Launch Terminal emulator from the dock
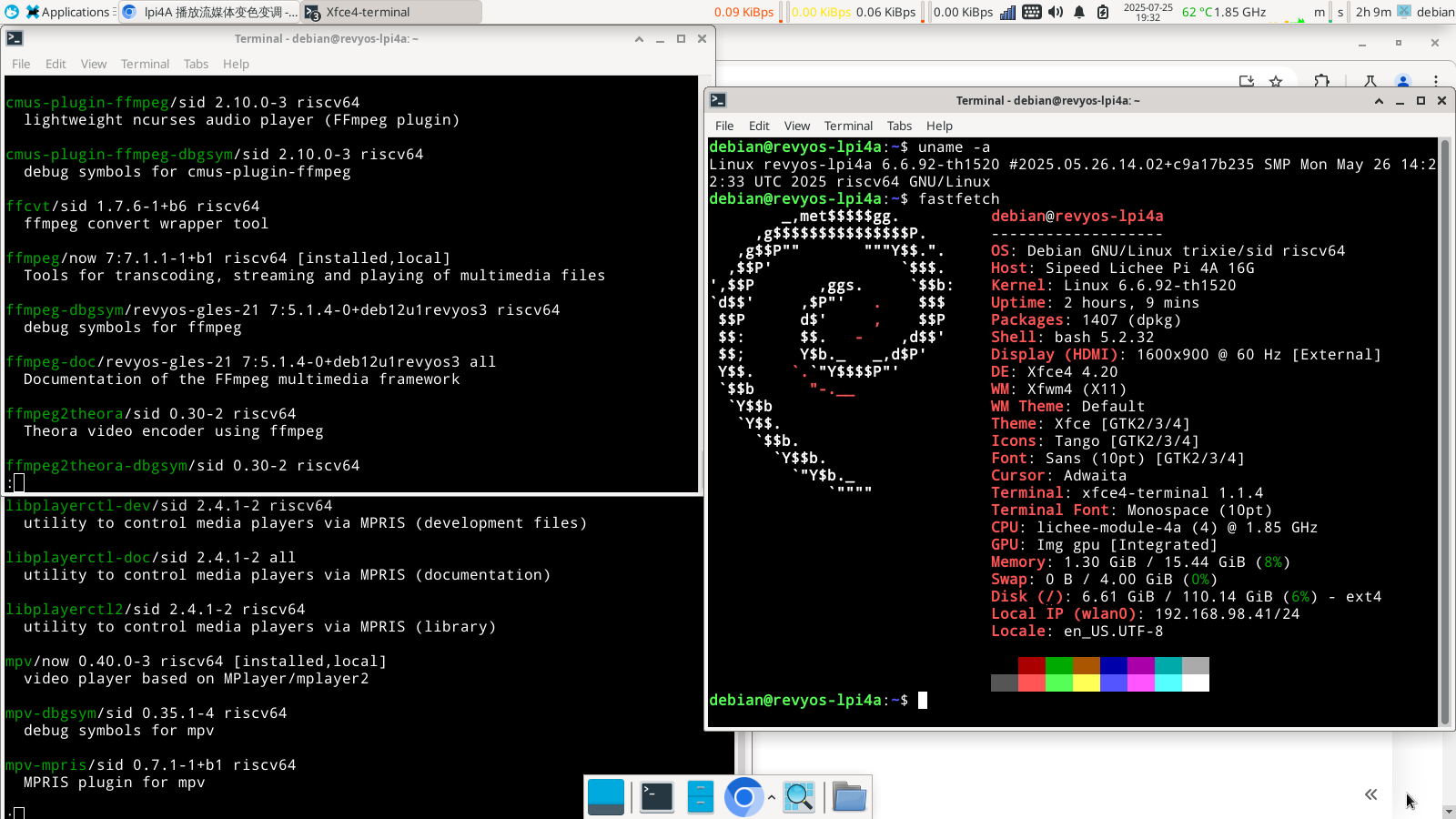This screenshot has width=1456, height=819. pyautogui.click(x=657, y=796)
